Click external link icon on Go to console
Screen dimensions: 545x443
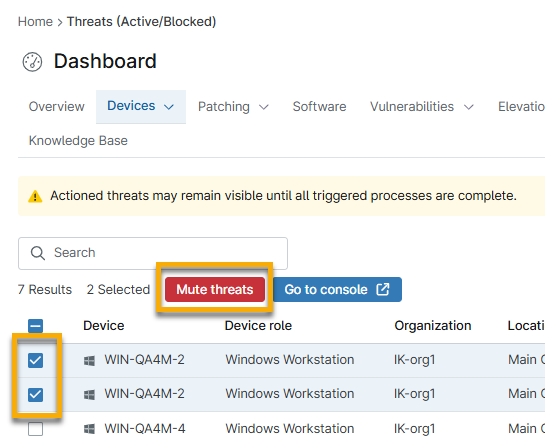(383, 289)
